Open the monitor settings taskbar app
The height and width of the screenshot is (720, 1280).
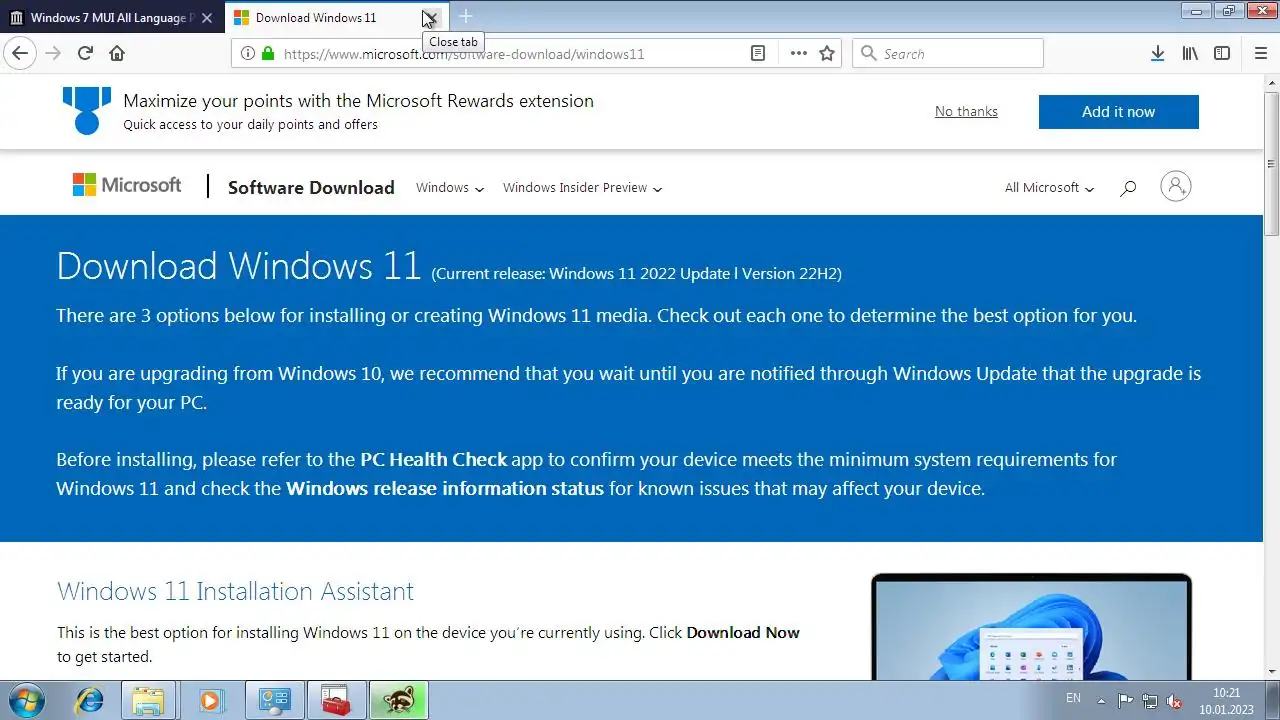click(274, 700)
